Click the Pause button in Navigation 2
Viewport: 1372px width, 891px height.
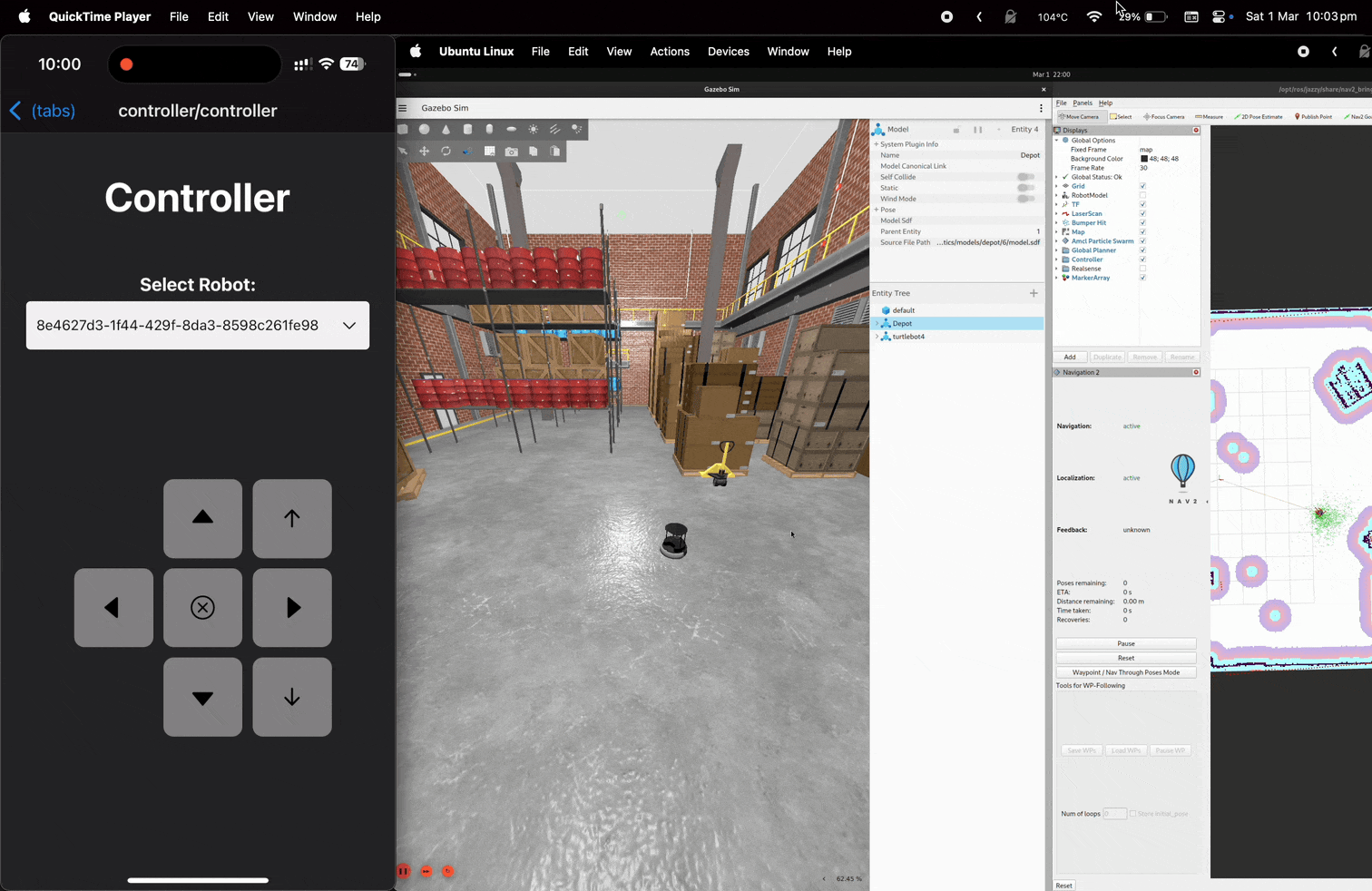(x=1125, y=643)
